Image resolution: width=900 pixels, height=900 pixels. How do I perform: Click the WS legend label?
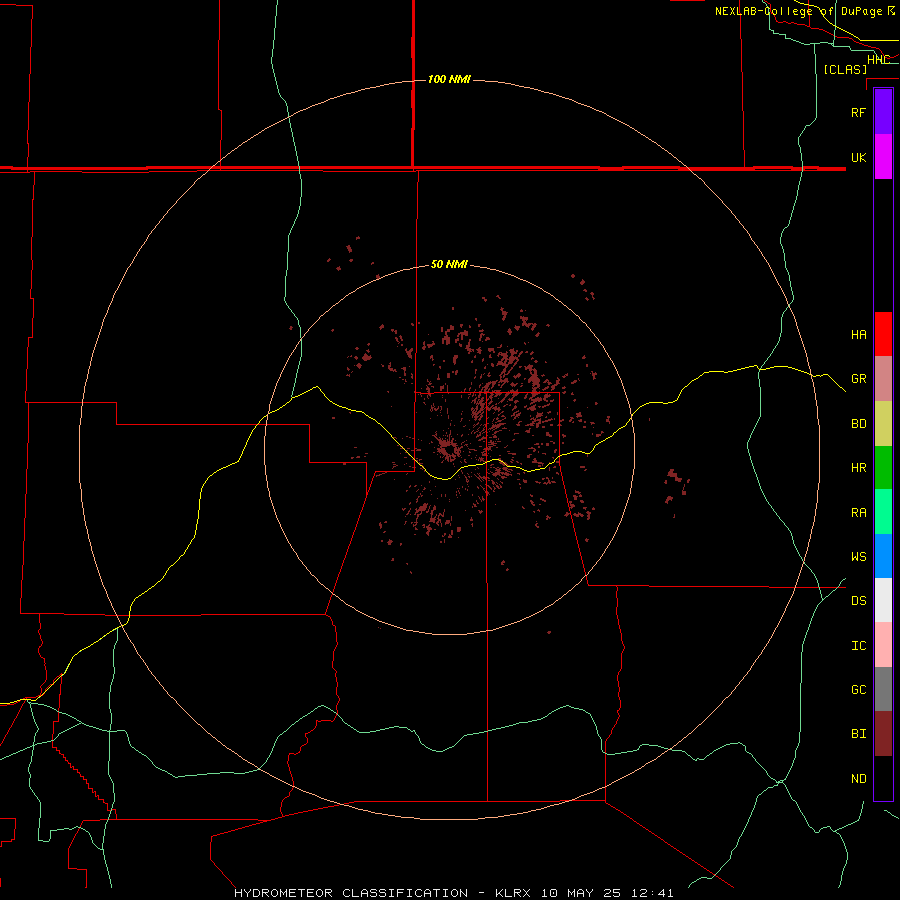point(858,557)
